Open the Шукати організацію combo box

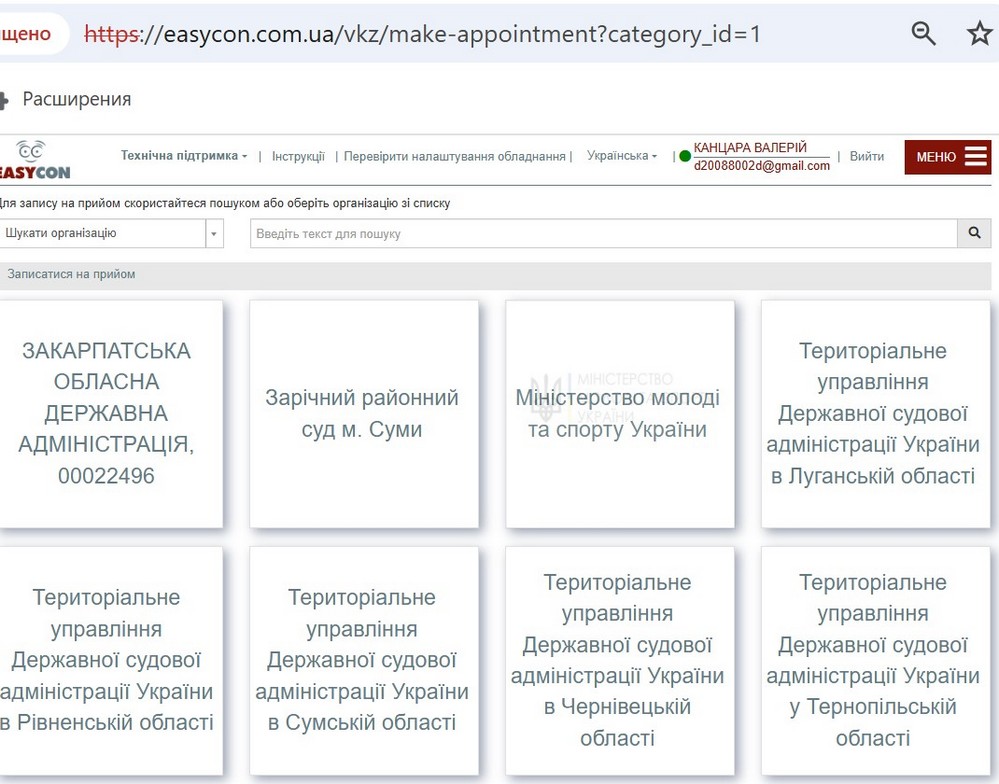[x=112, y=233]
